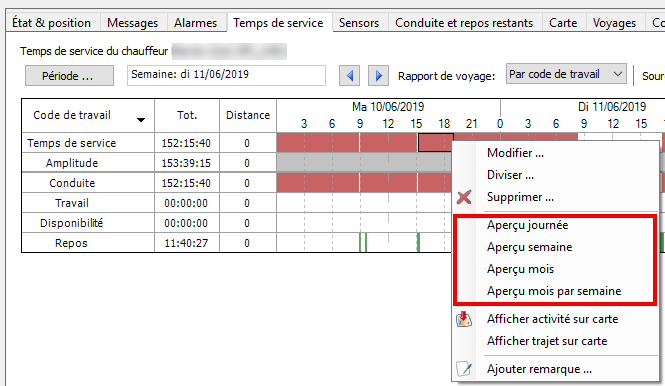This screenshot has height=386, width=665.
Task: Choose Modifier from the context menu
Action: pyautogui.click(x=515, y=153)
